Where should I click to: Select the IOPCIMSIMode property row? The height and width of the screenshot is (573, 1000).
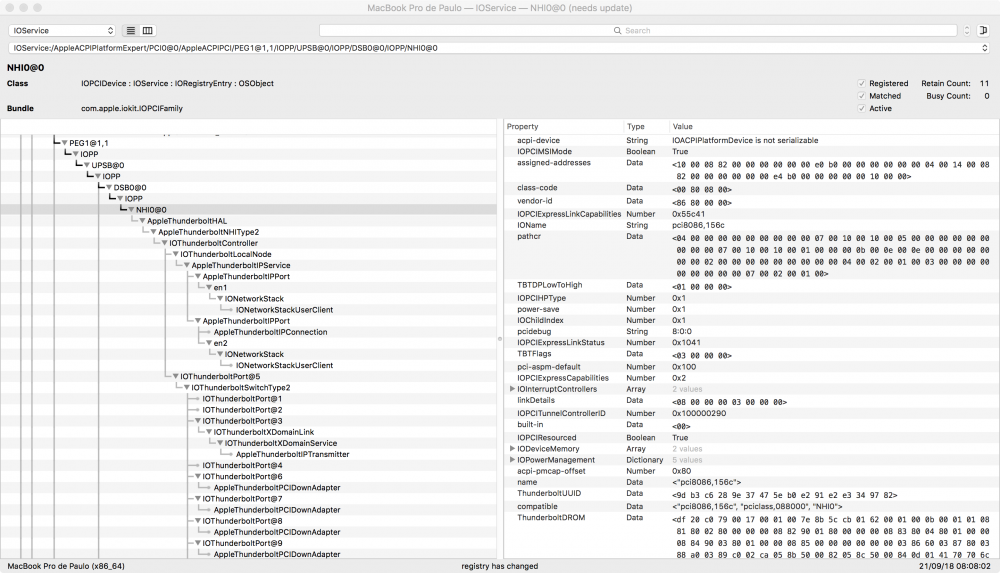(x=751, y=152)
